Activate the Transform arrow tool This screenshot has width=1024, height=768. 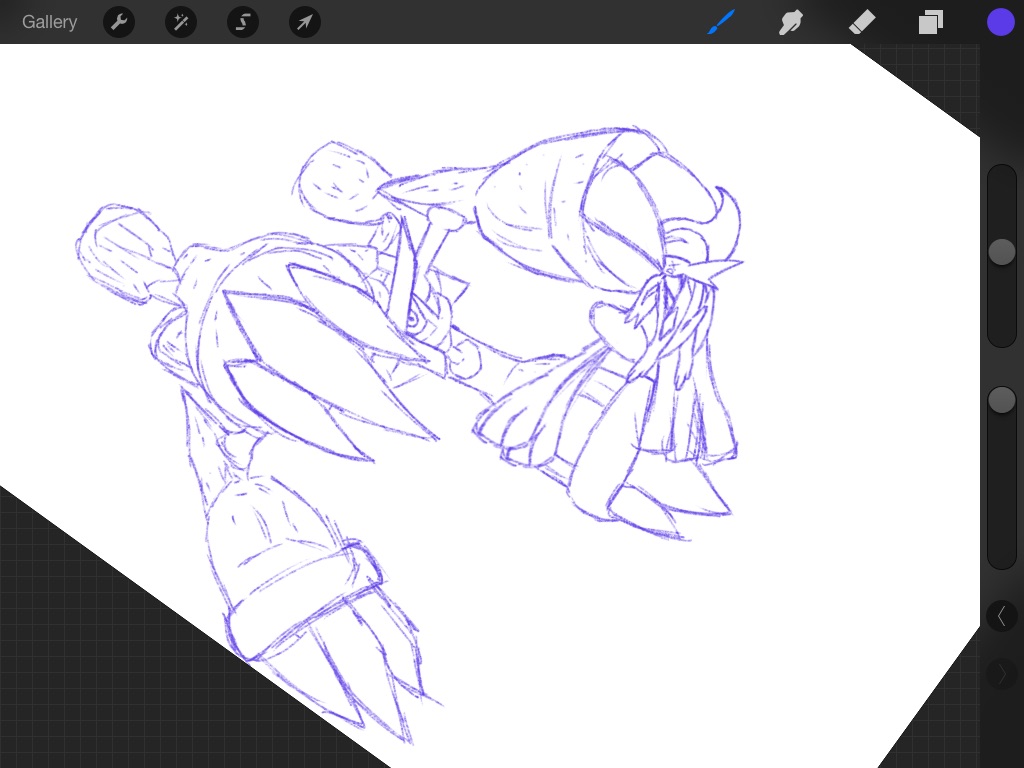(x=305, y=22)
